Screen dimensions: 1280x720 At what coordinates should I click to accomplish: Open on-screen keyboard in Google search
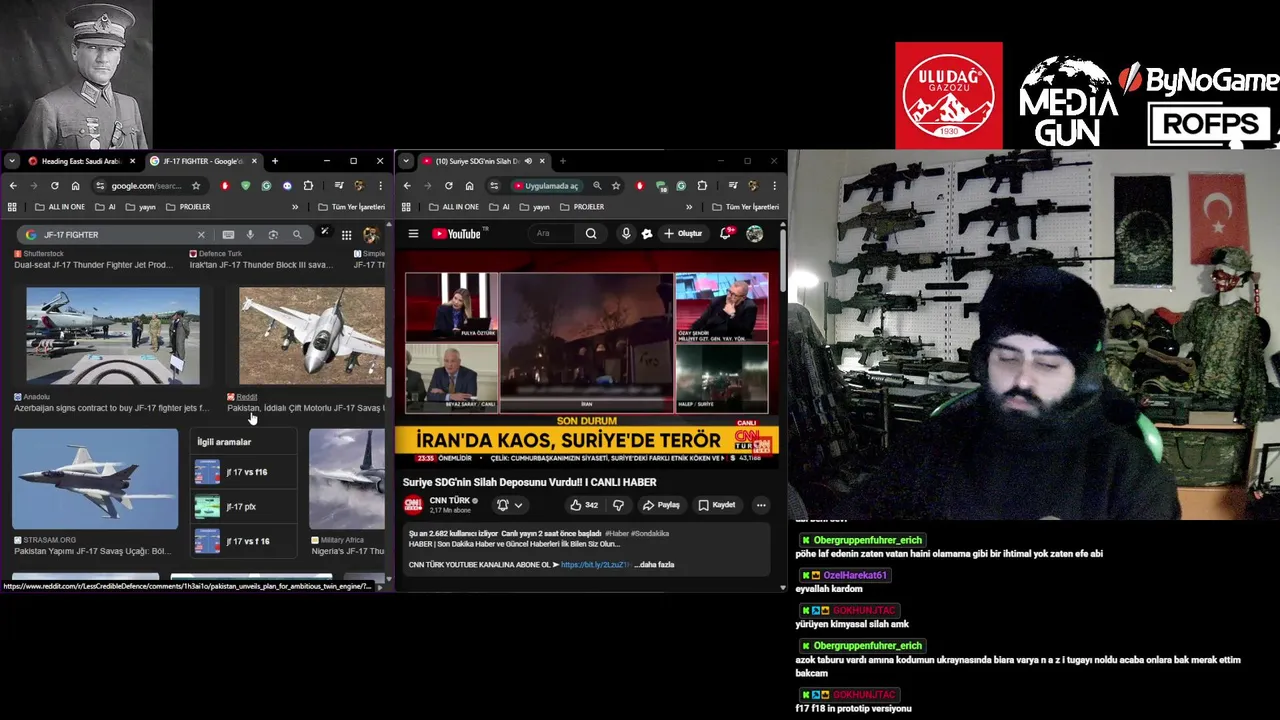228,235
